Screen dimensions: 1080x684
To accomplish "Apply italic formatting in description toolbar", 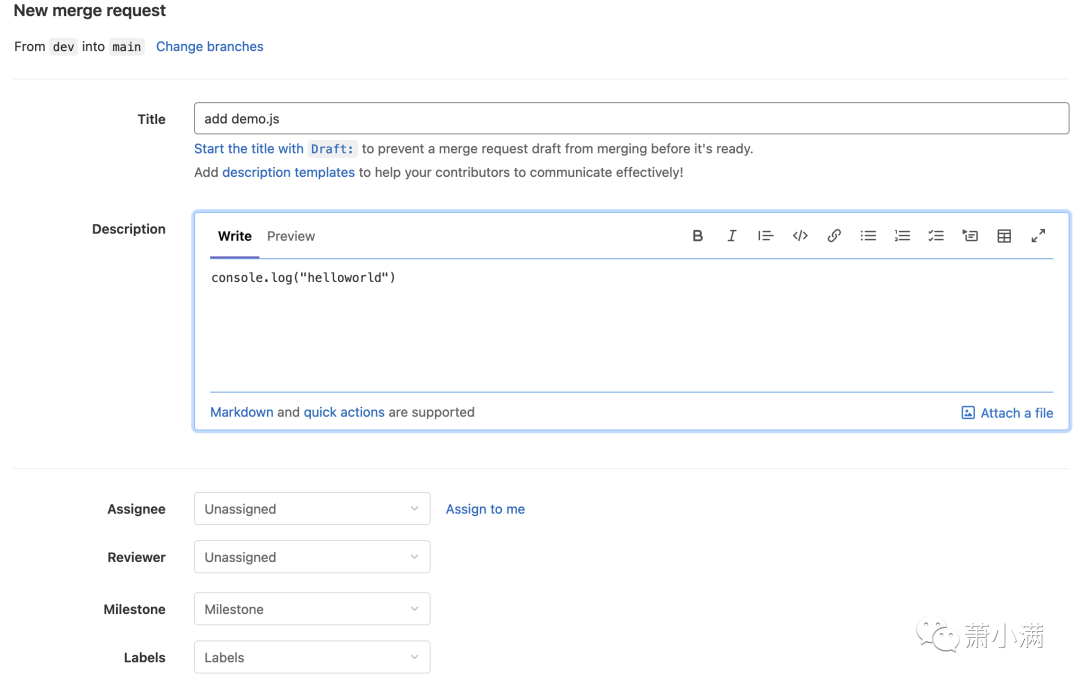I will [732, 236].
